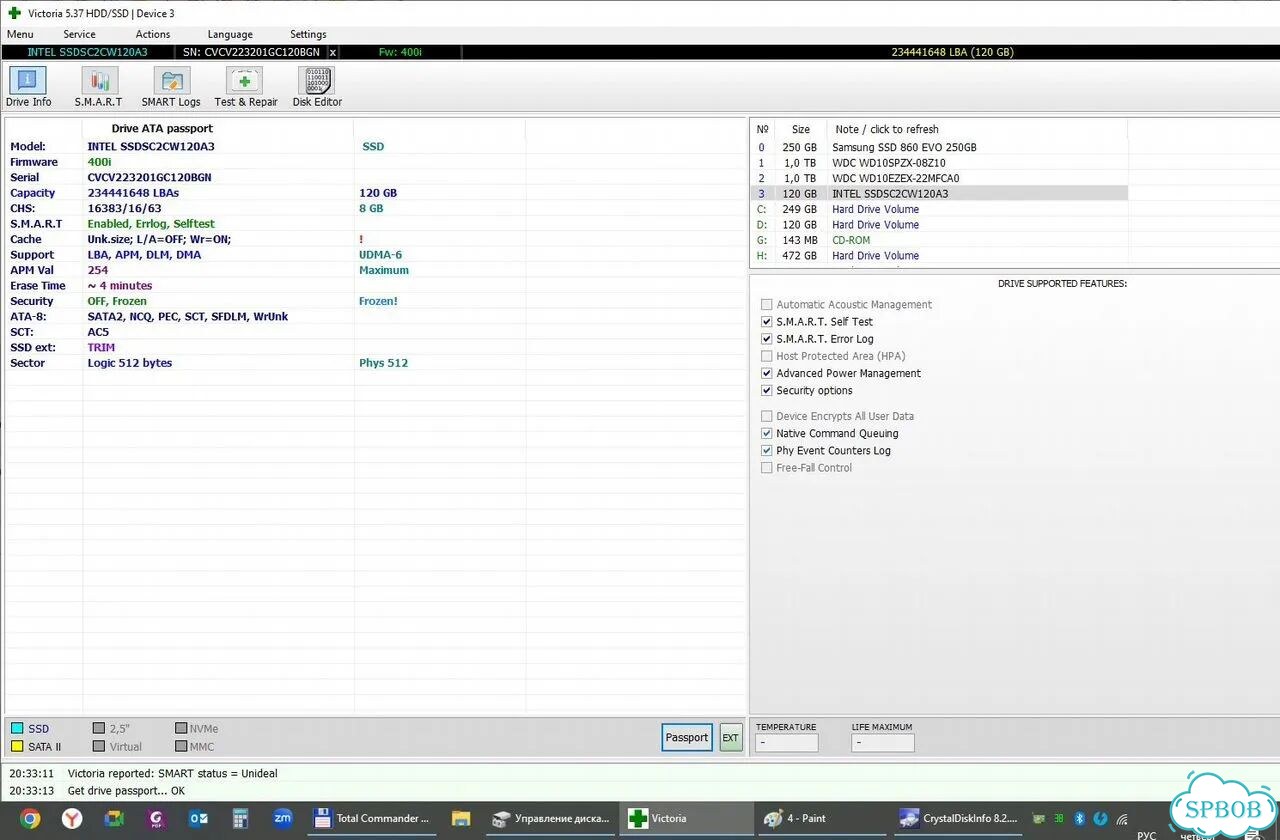The width and height of the screenshot is (1280, 840).
Task: Click the '~ 4 minutes' Erase Time value
Action: [120, 286]
